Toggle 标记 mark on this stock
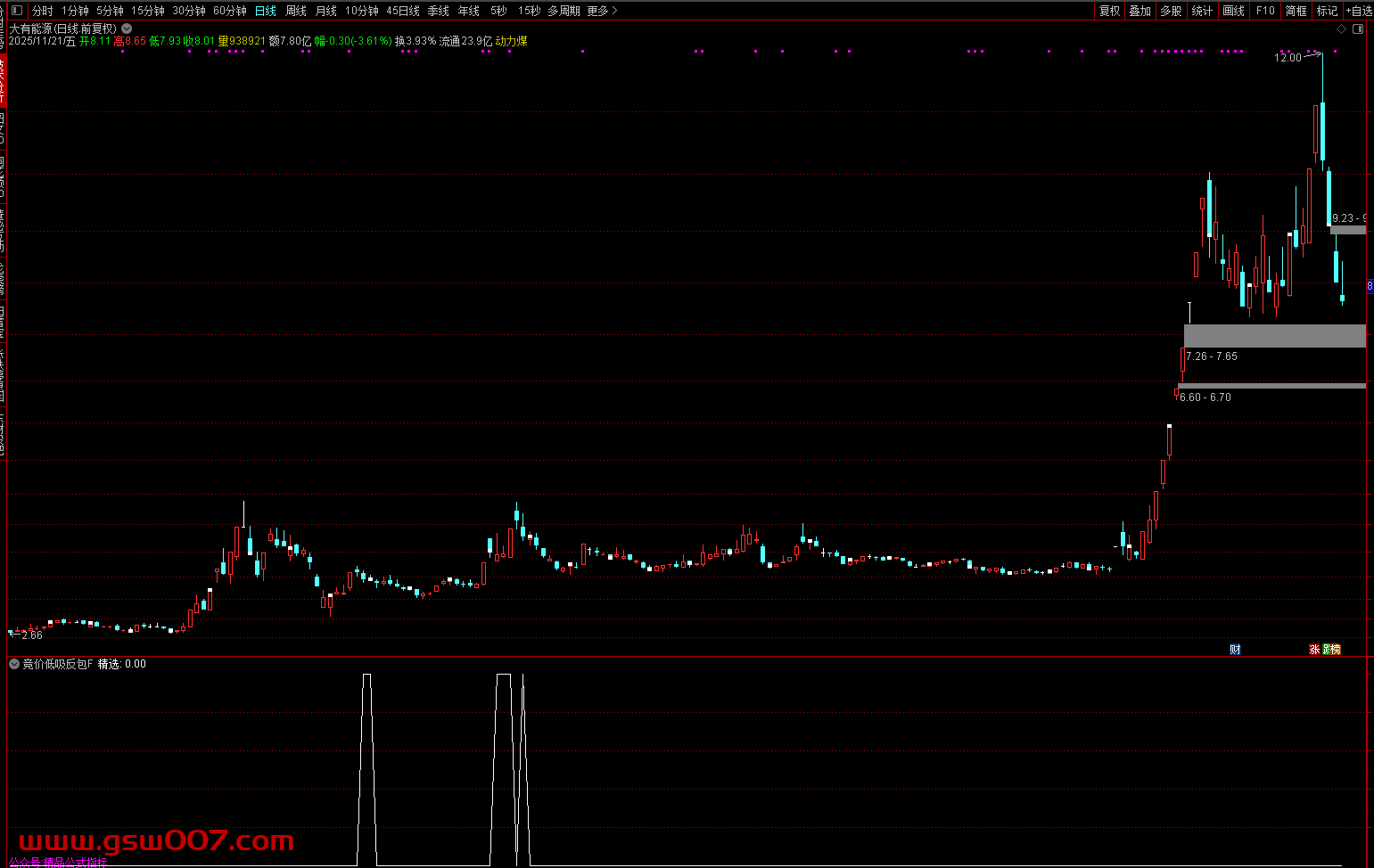Image resolution: width=1374 pixels, height=868 pixels. tap(1327, 11)
